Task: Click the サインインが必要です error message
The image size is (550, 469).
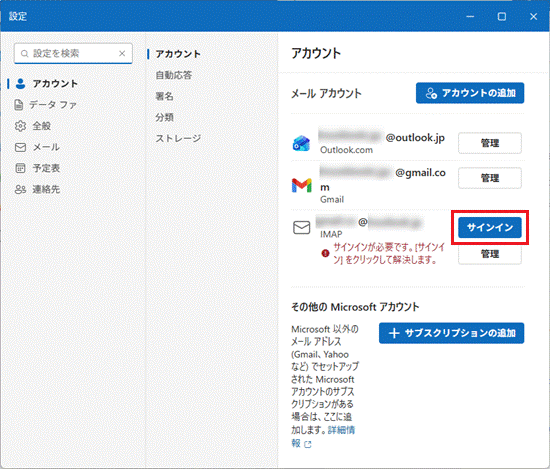Action: (389, 253)
